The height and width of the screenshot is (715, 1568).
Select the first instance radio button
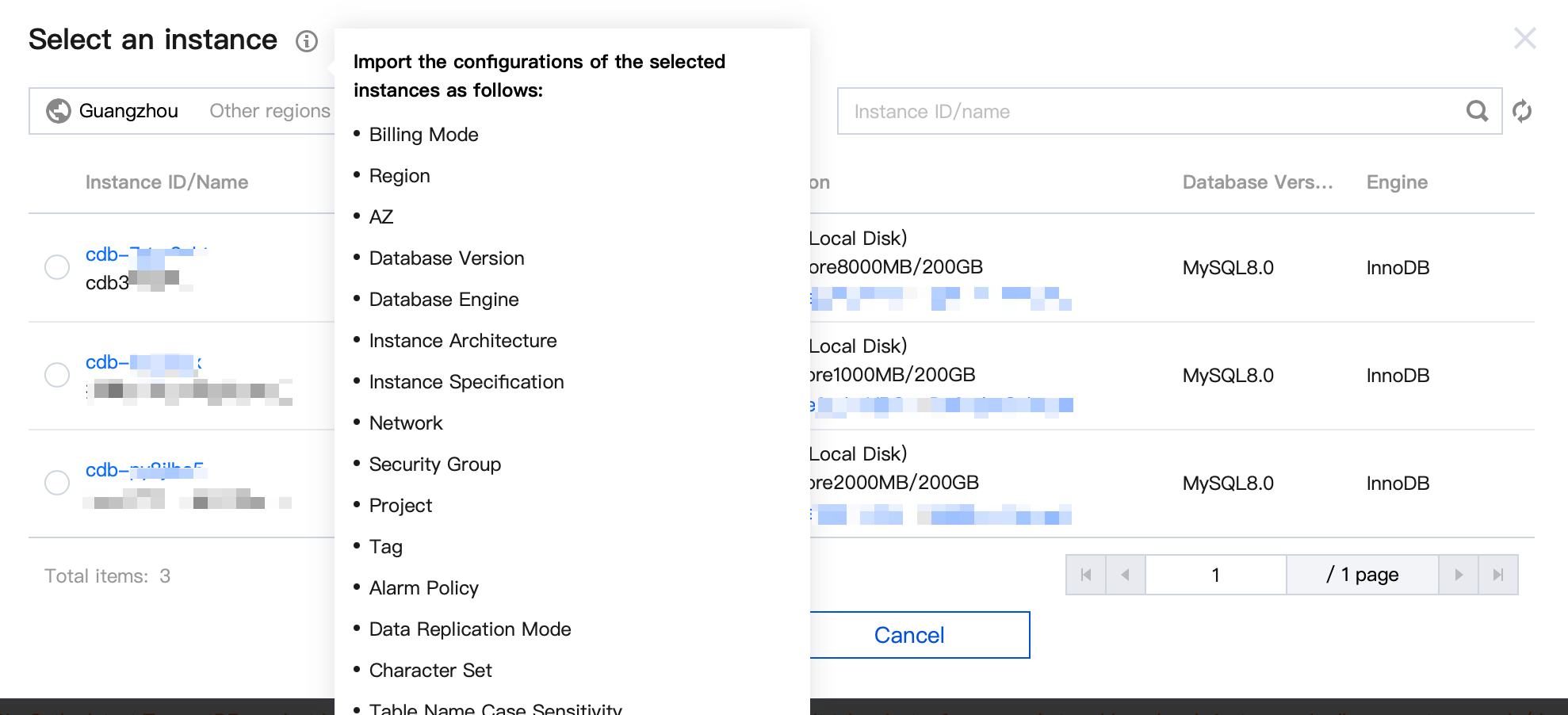pos(57,267)
